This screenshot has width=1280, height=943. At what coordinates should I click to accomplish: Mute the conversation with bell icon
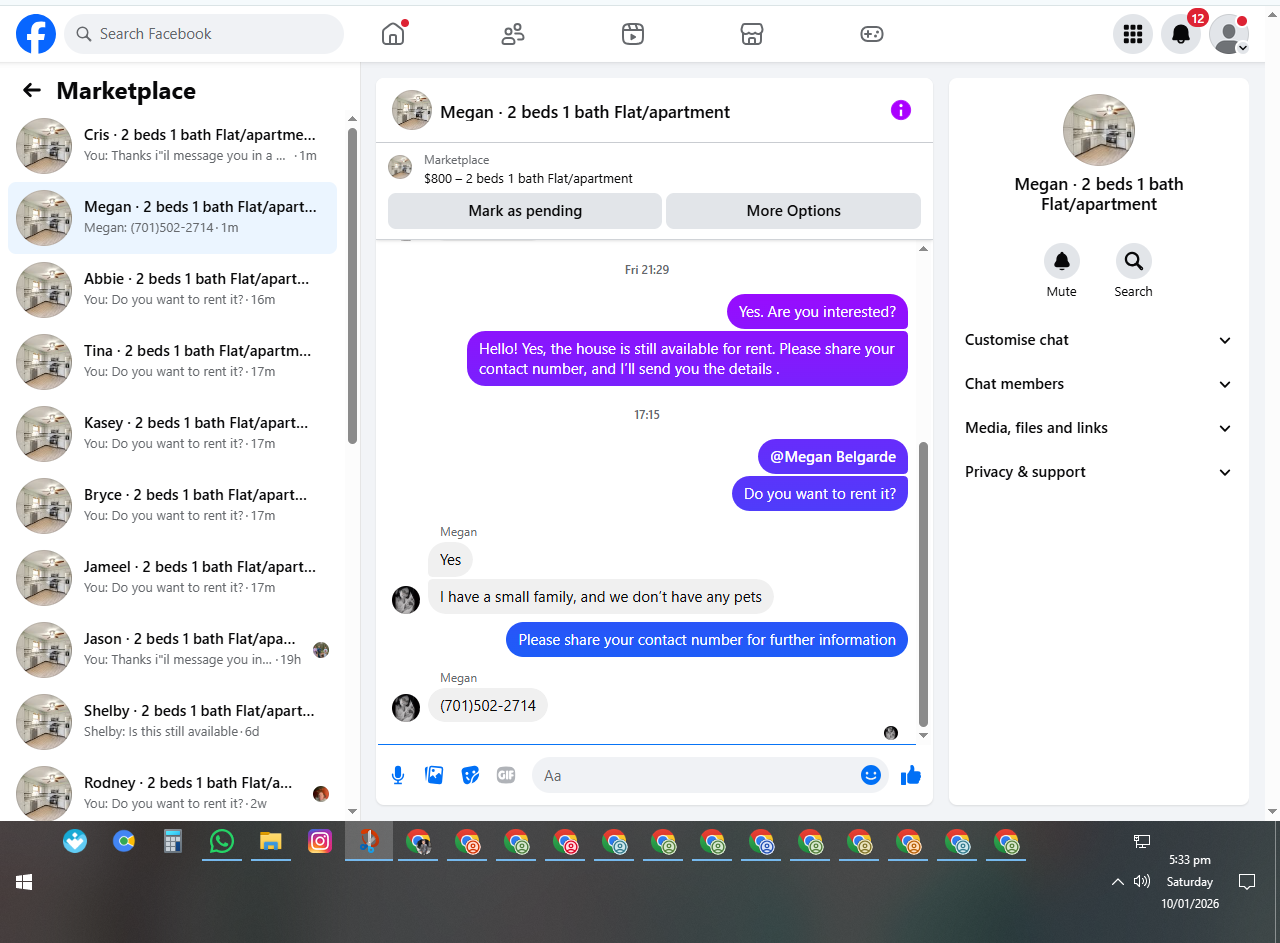pyautogui.click(x=1062, y=261)
